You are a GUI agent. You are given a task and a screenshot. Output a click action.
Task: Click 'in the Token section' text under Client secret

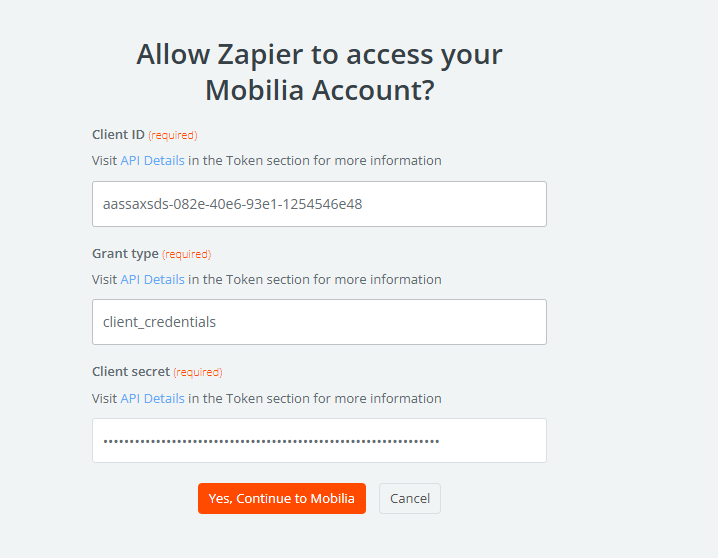pyautogui.click(x=249, y=398)
